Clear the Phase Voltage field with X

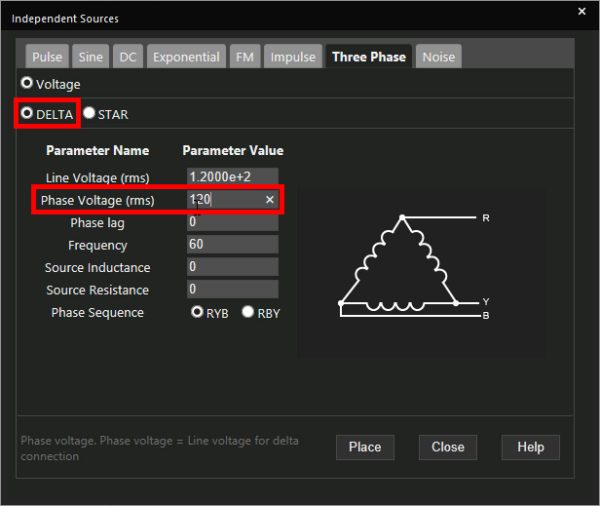(x=270, y=199)
